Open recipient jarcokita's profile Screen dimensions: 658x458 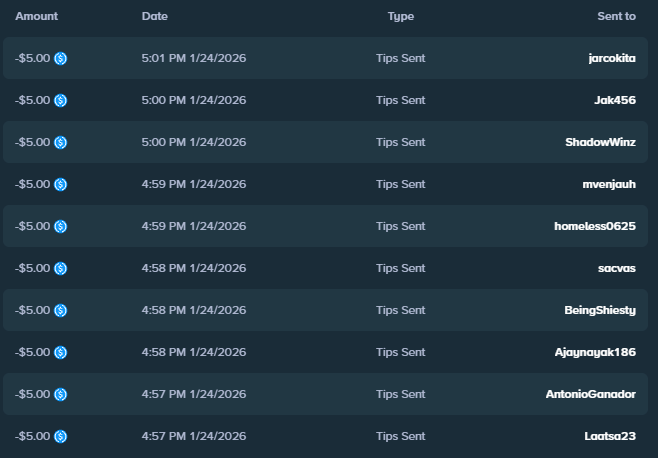(612, 58)
